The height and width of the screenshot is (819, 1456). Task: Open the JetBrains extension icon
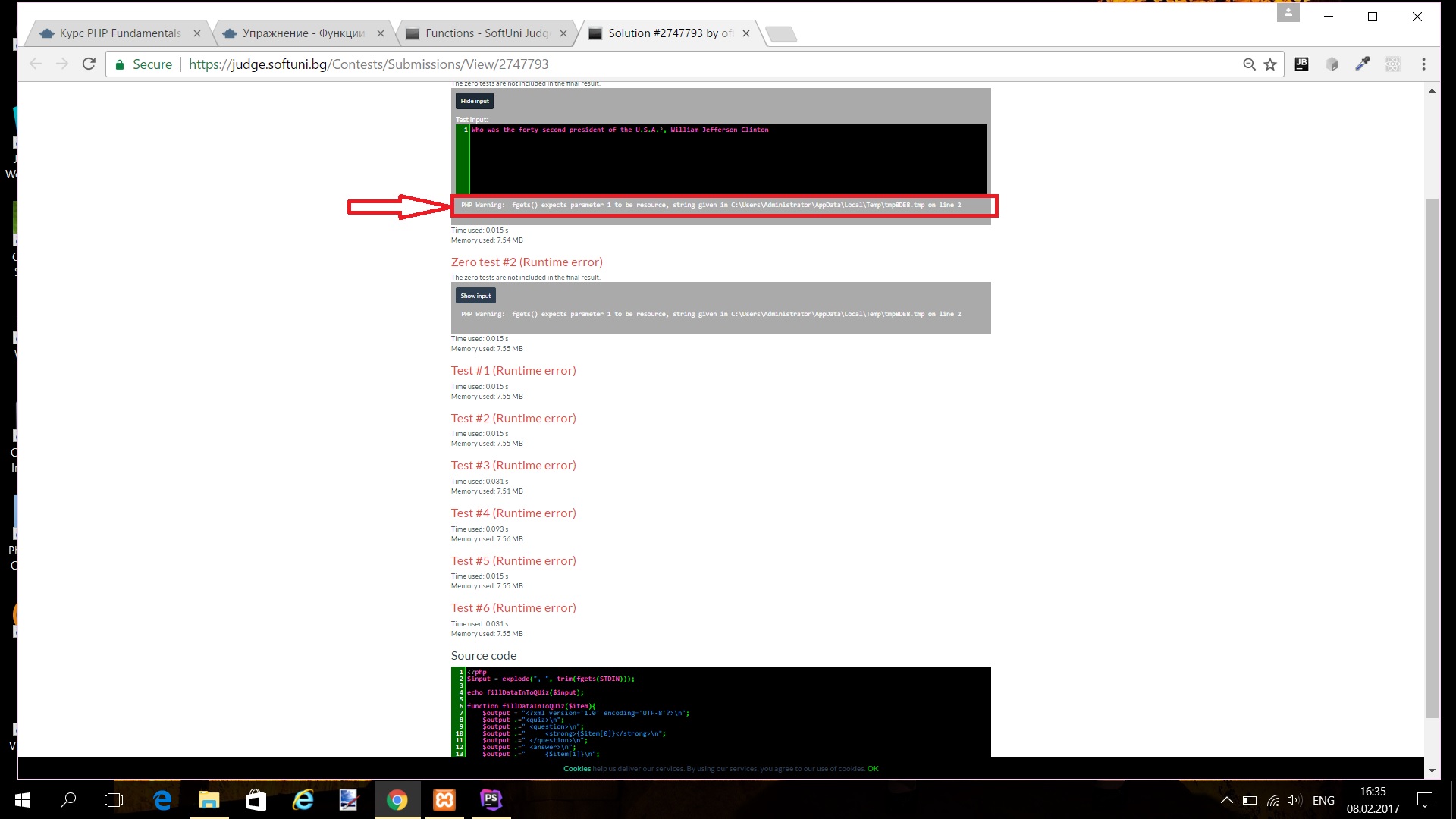click(x=1301, y=64)
